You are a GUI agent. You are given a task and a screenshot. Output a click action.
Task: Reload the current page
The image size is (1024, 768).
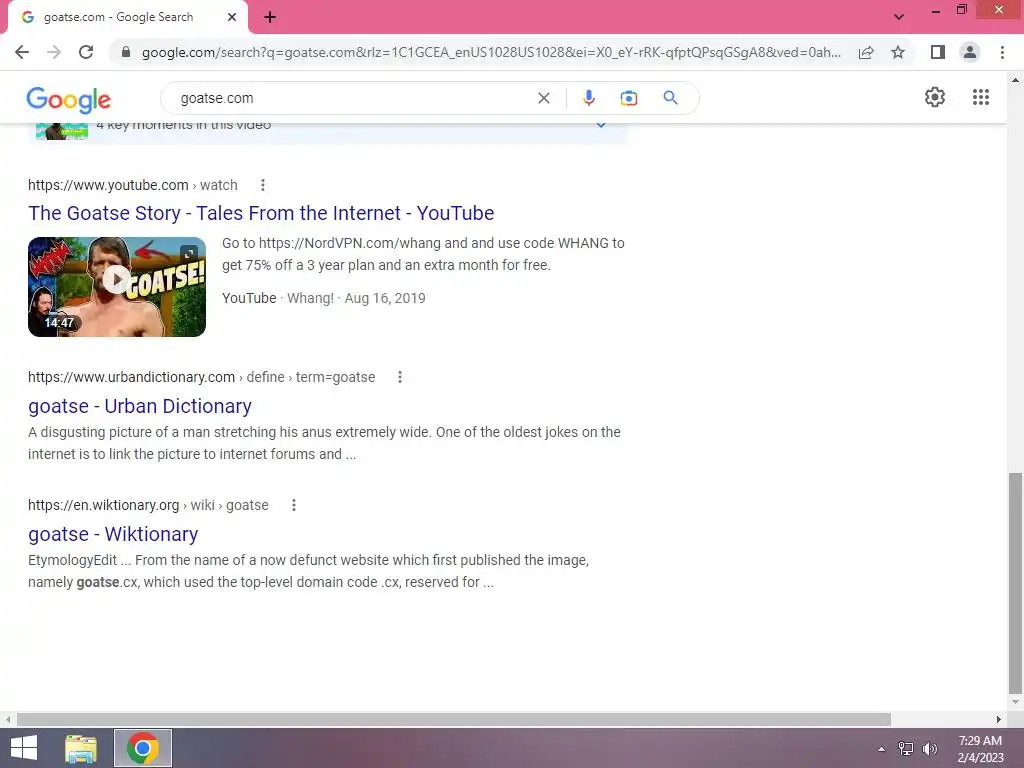[86, 52]
